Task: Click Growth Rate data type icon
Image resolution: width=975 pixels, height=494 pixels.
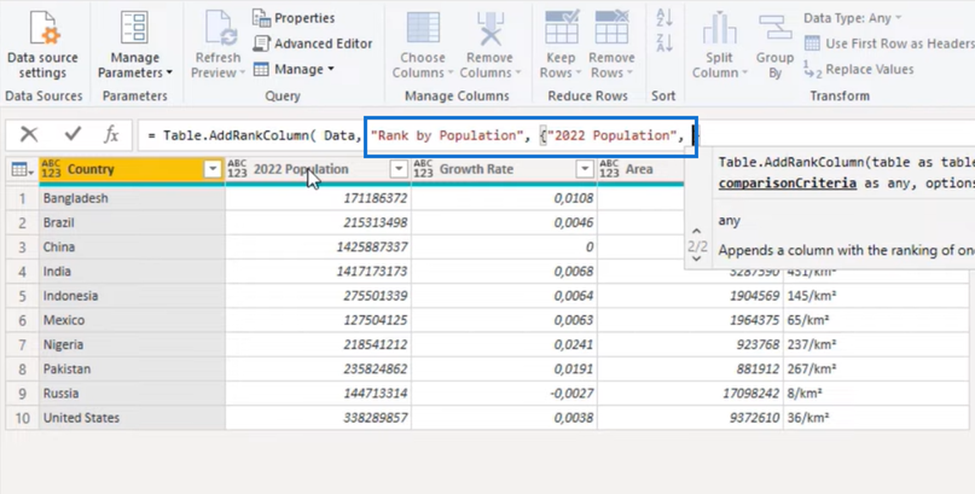Action: (x=423, y=169)
